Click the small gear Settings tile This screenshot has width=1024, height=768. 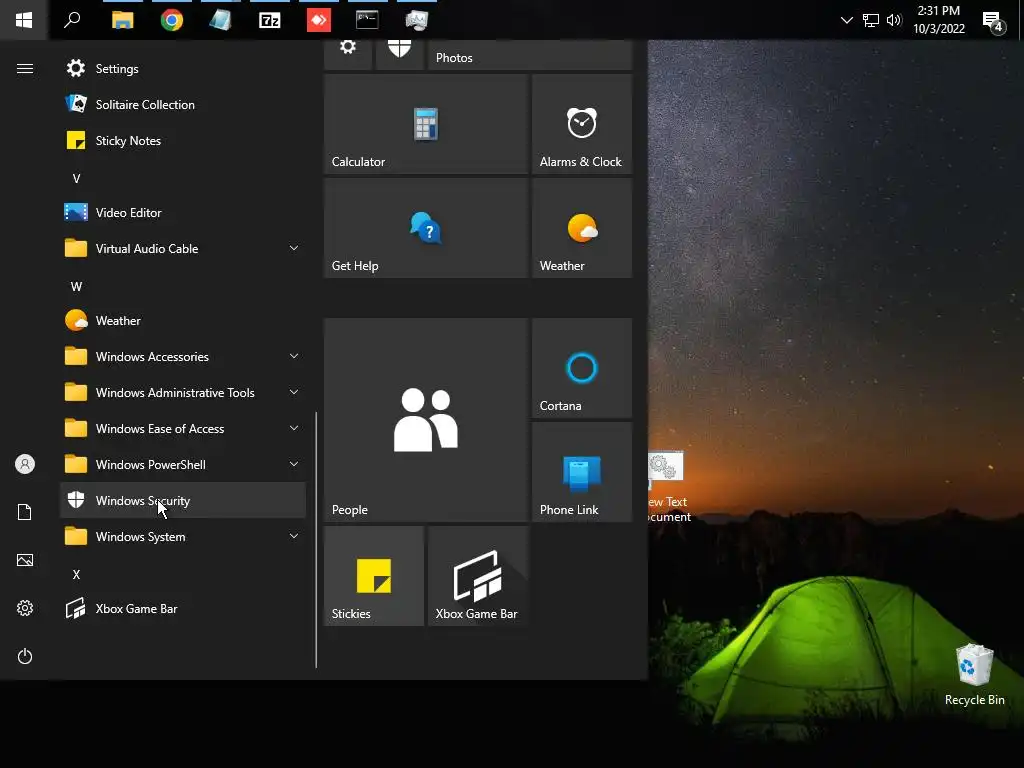(x=347, y=54)
